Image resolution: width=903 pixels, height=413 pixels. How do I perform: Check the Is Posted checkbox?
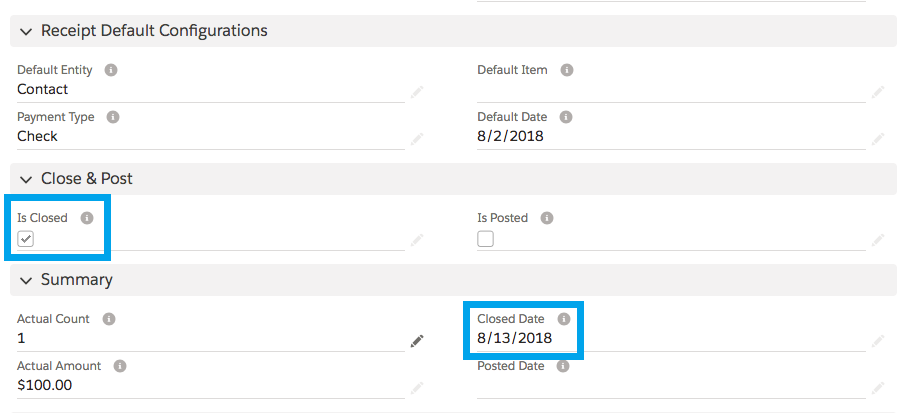(x=486, y=239)
